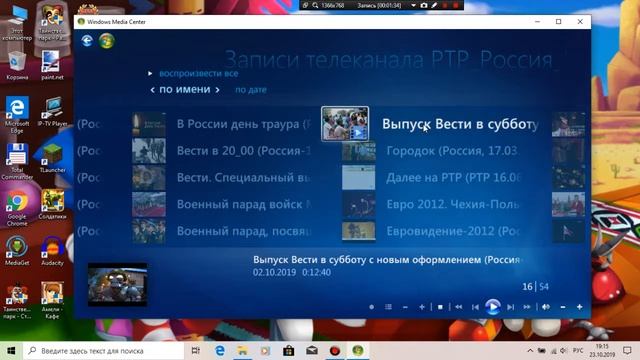Open the paint.net desktop icon

52,66
